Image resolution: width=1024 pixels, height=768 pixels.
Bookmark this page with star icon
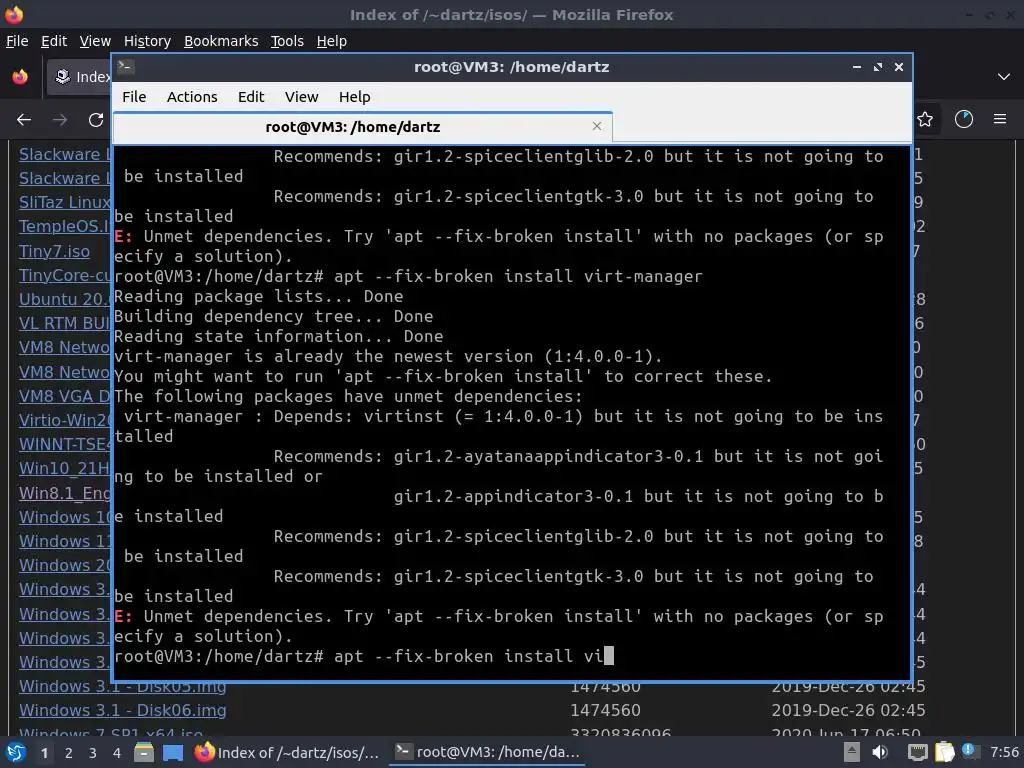pyautogui.click(x=925, y=120)
